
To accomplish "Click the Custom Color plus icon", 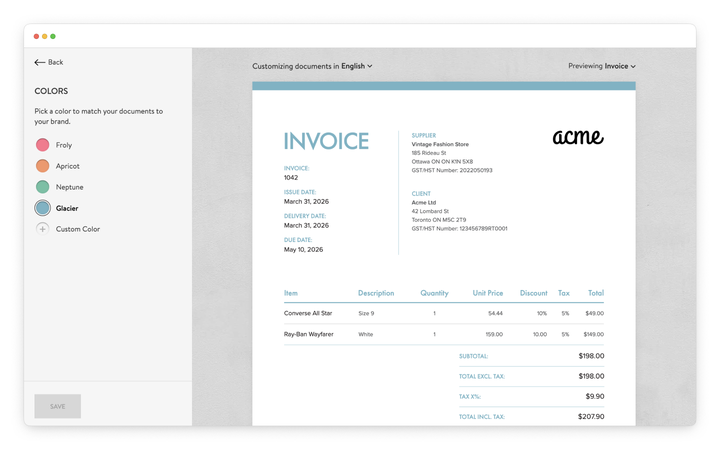I will (x=42, y=229).
